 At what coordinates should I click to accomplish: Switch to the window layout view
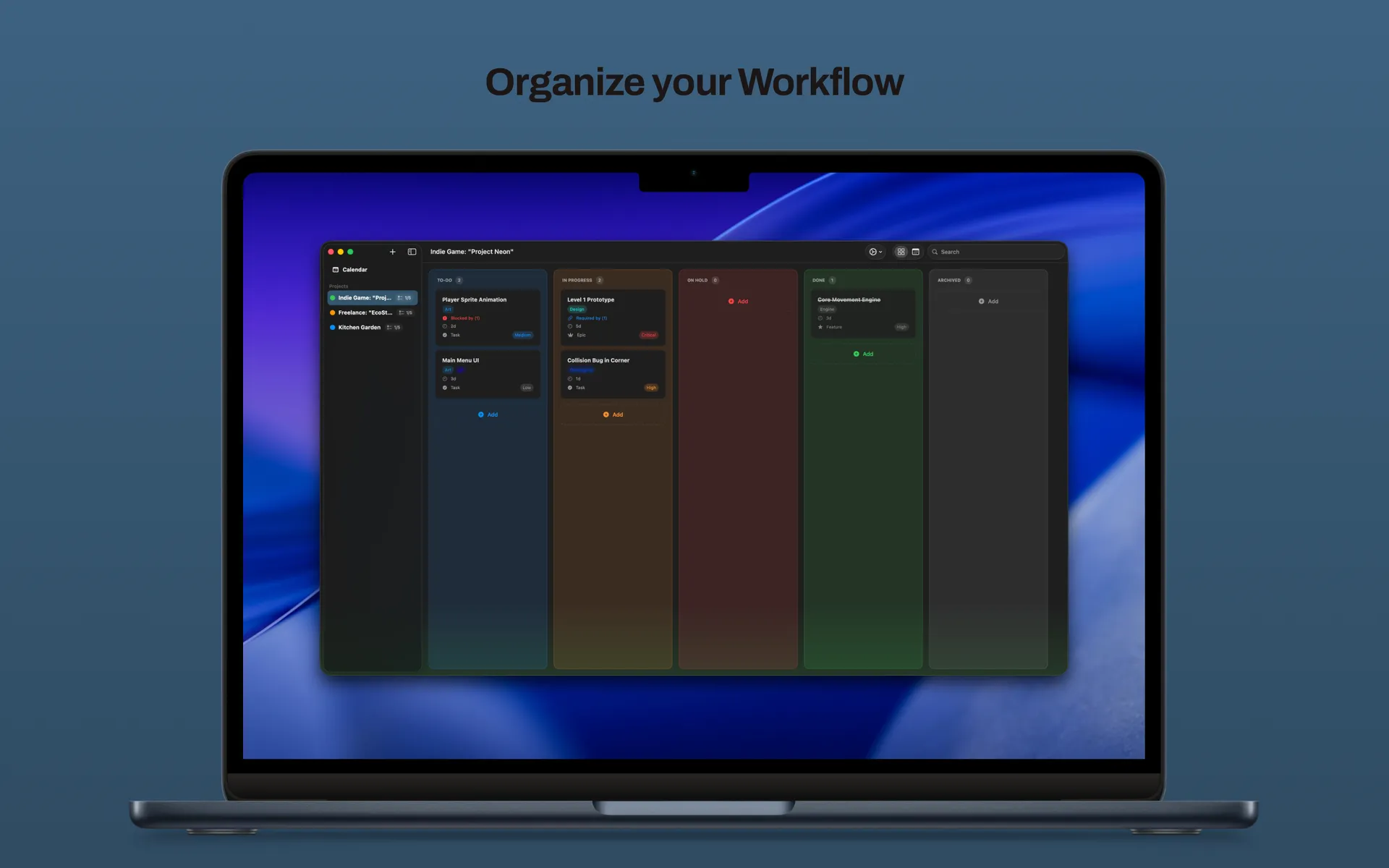click(x=916, y=252)
